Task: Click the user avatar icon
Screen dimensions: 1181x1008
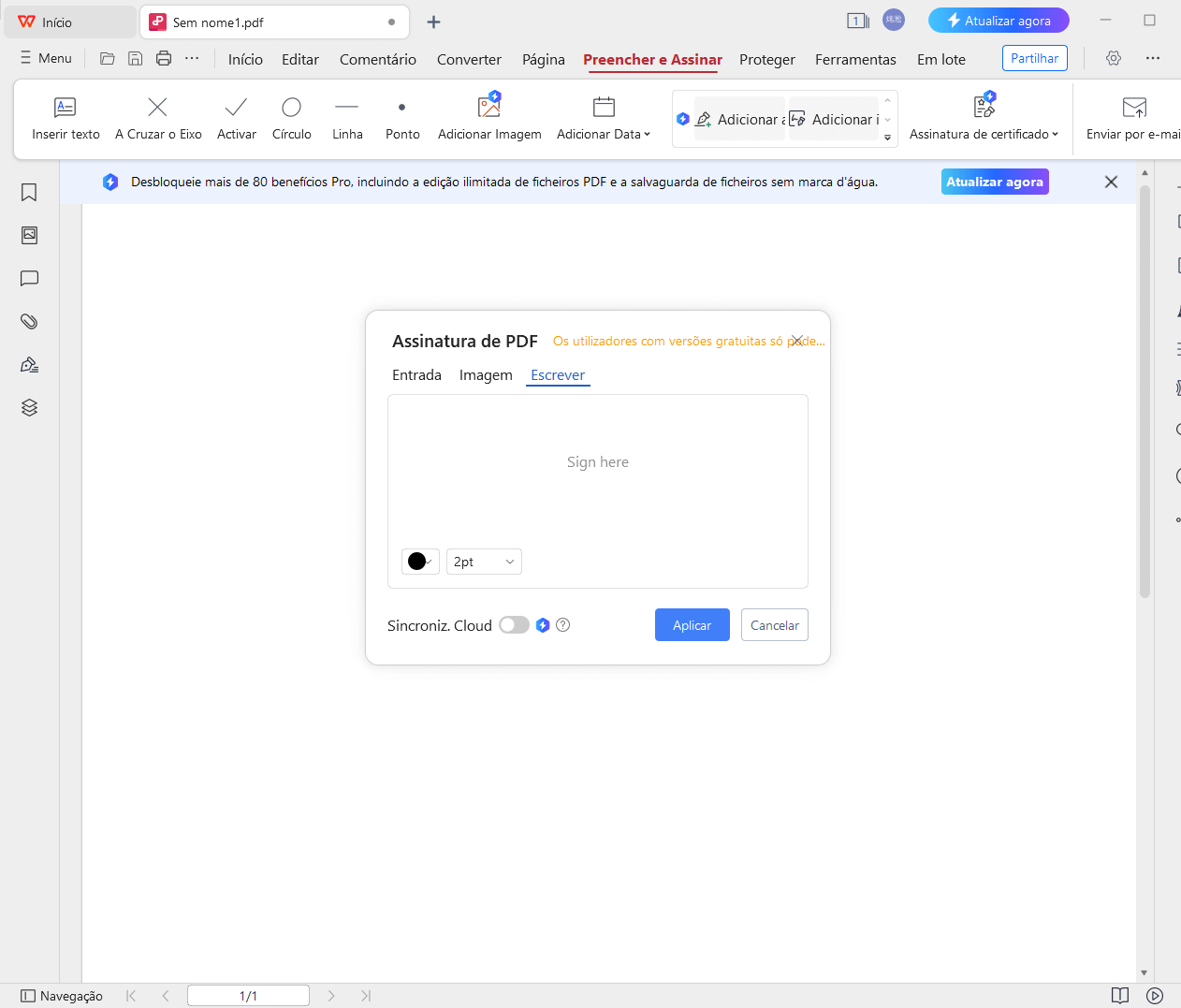Action: coord(894,20)
